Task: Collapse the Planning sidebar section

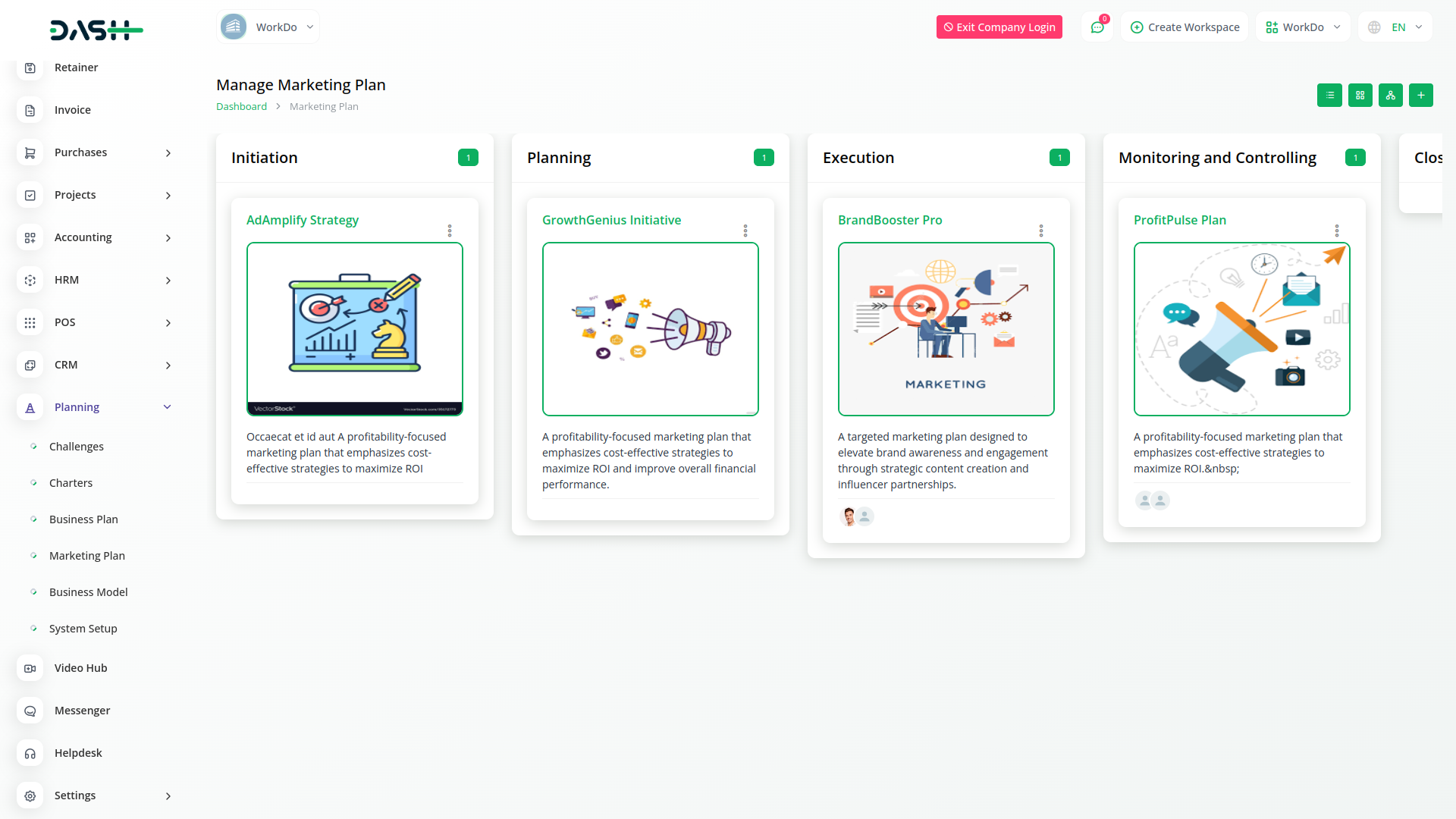Action: click(168, 407)
